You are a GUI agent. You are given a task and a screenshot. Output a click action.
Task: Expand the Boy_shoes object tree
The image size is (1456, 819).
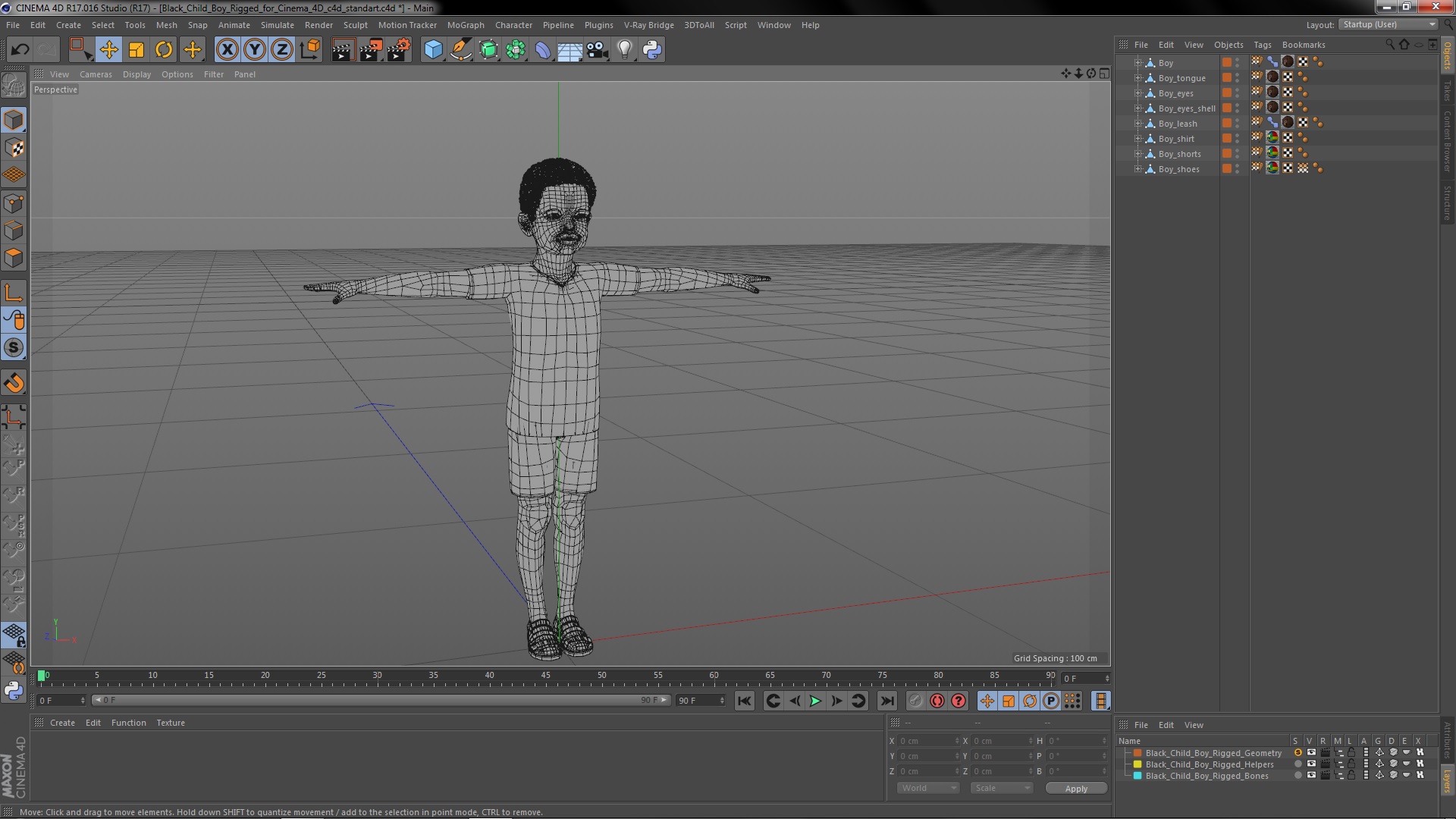[x=1137, y=169]
